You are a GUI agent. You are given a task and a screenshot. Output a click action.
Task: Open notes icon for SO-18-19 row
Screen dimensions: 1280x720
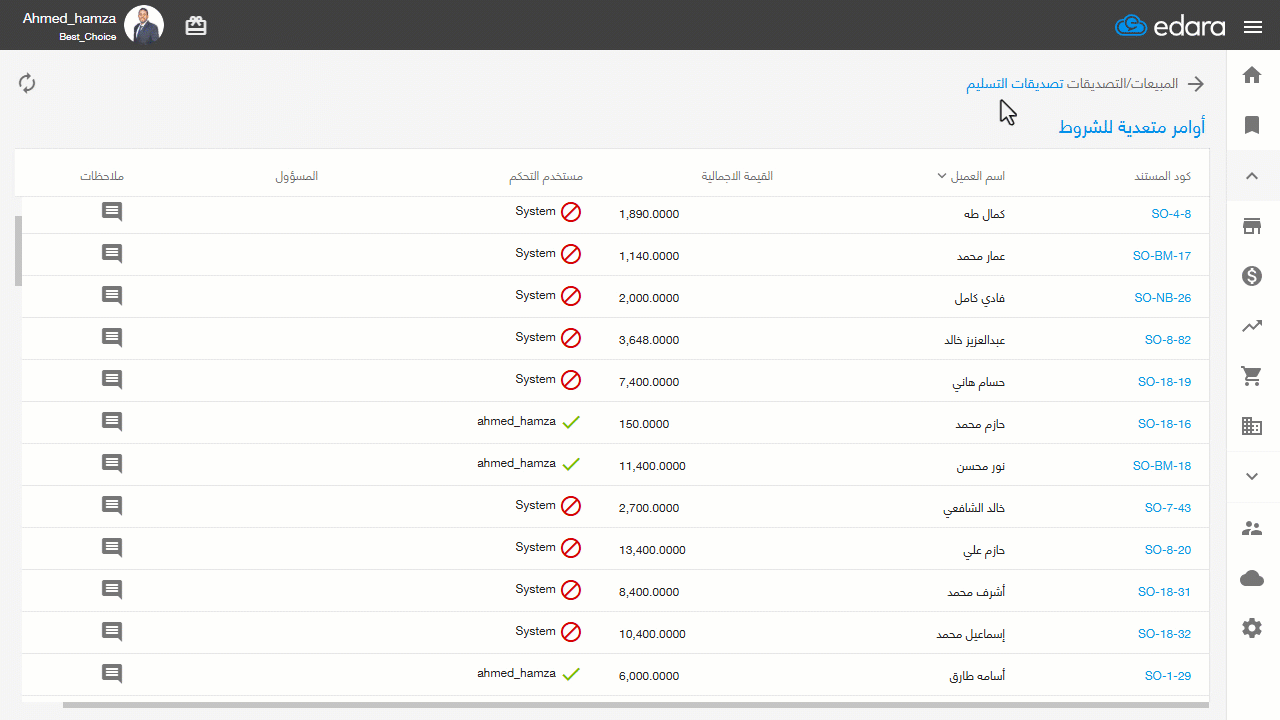coord(112,380)
